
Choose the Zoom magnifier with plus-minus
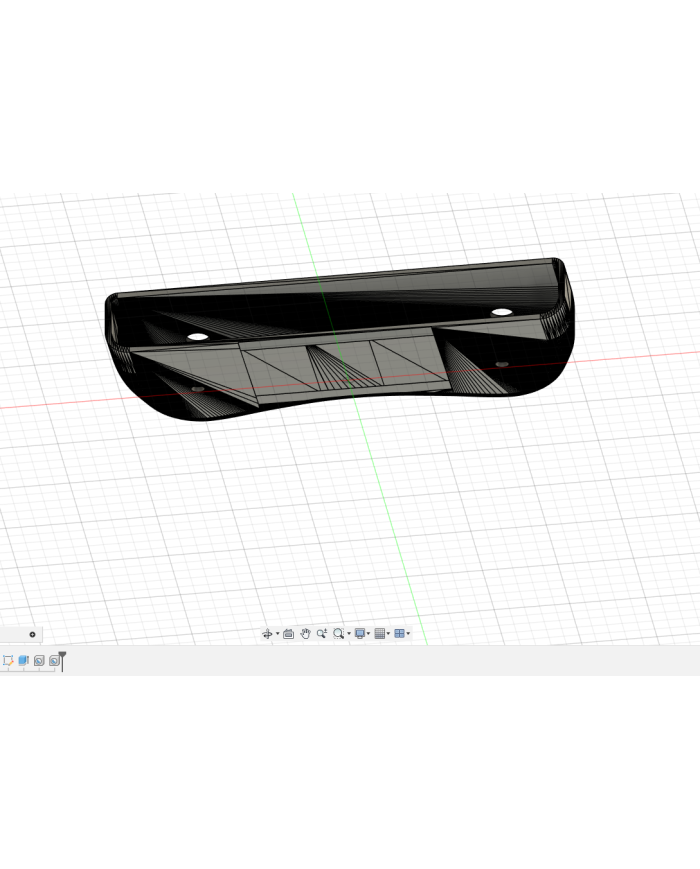[322, 634]
